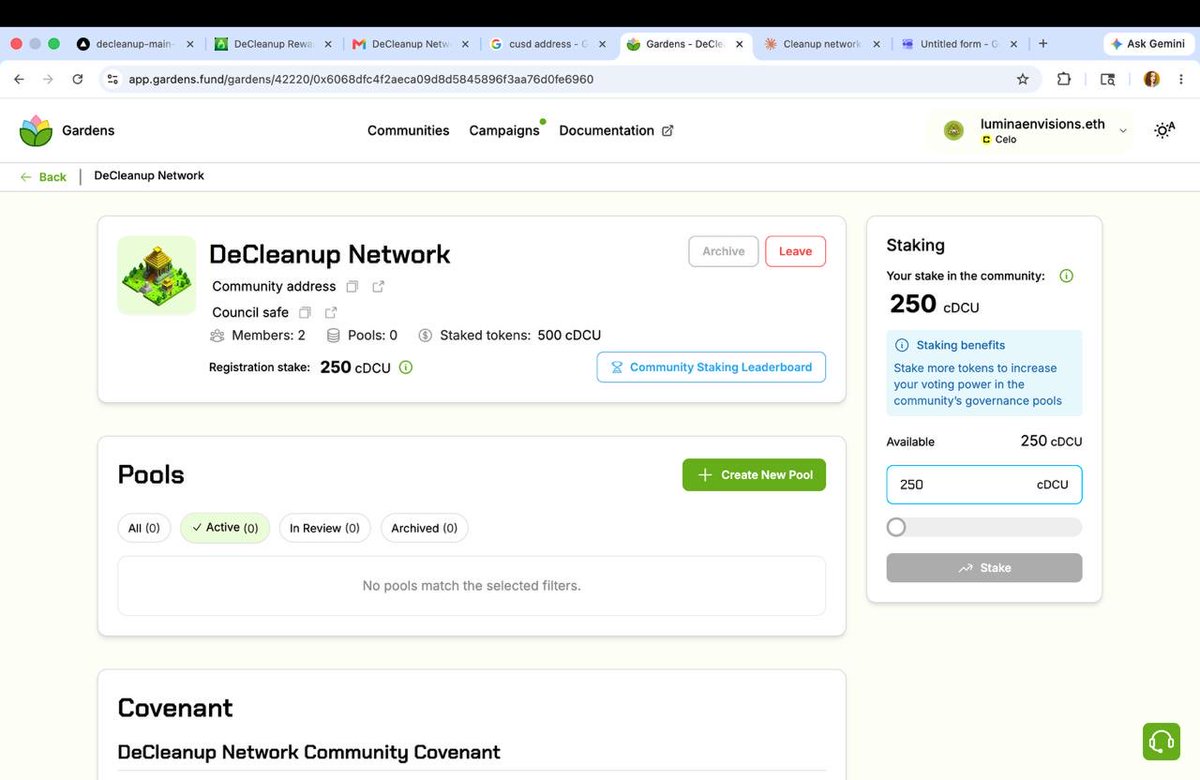Open the Campaigns menu

click(x=504, y=131)
